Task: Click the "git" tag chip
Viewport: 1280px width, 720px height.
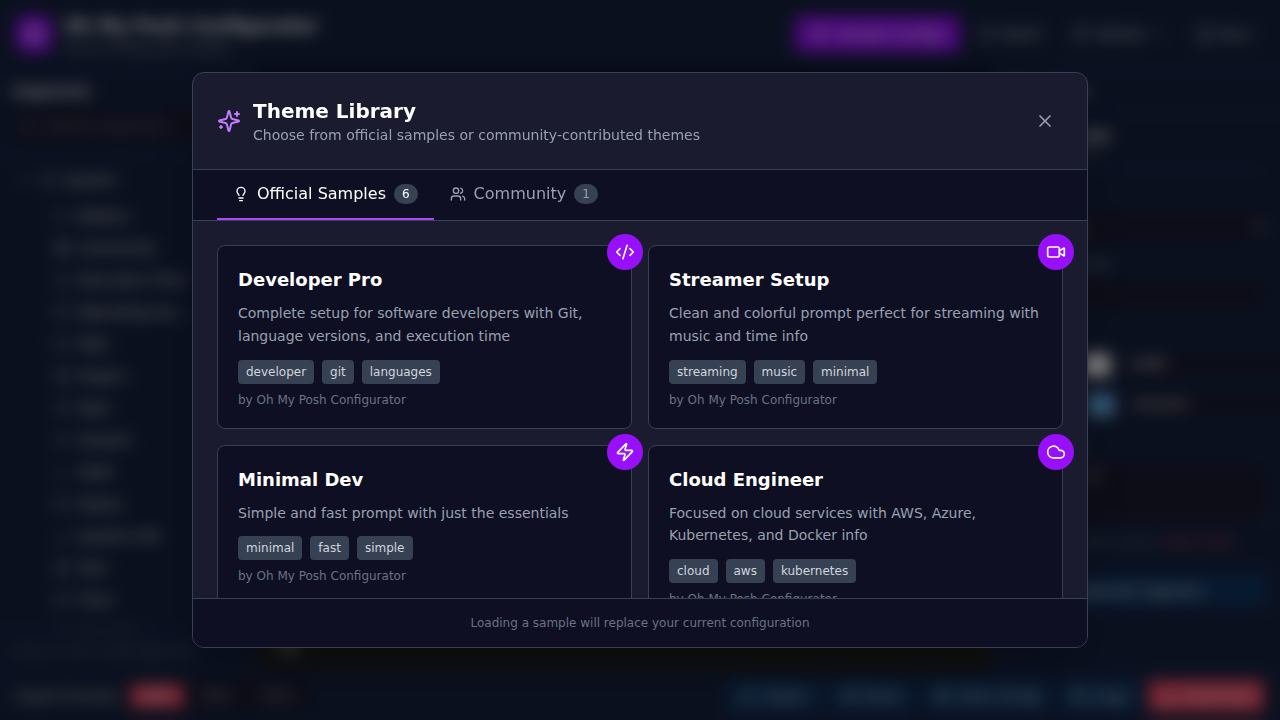Action: click(338, 372)
